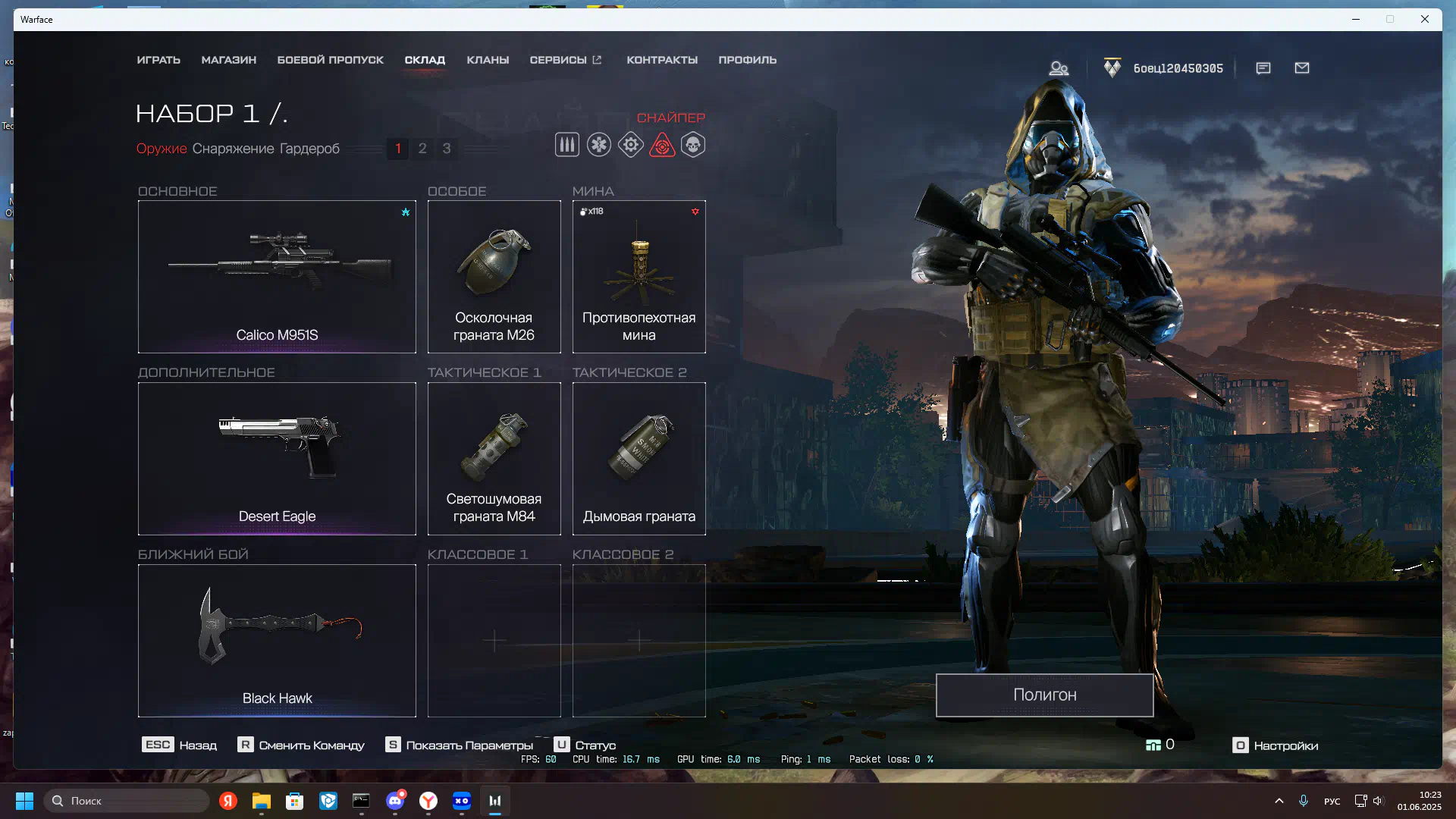
Task: Open Yandex Browser on taskbar
Action: [428, 801]
